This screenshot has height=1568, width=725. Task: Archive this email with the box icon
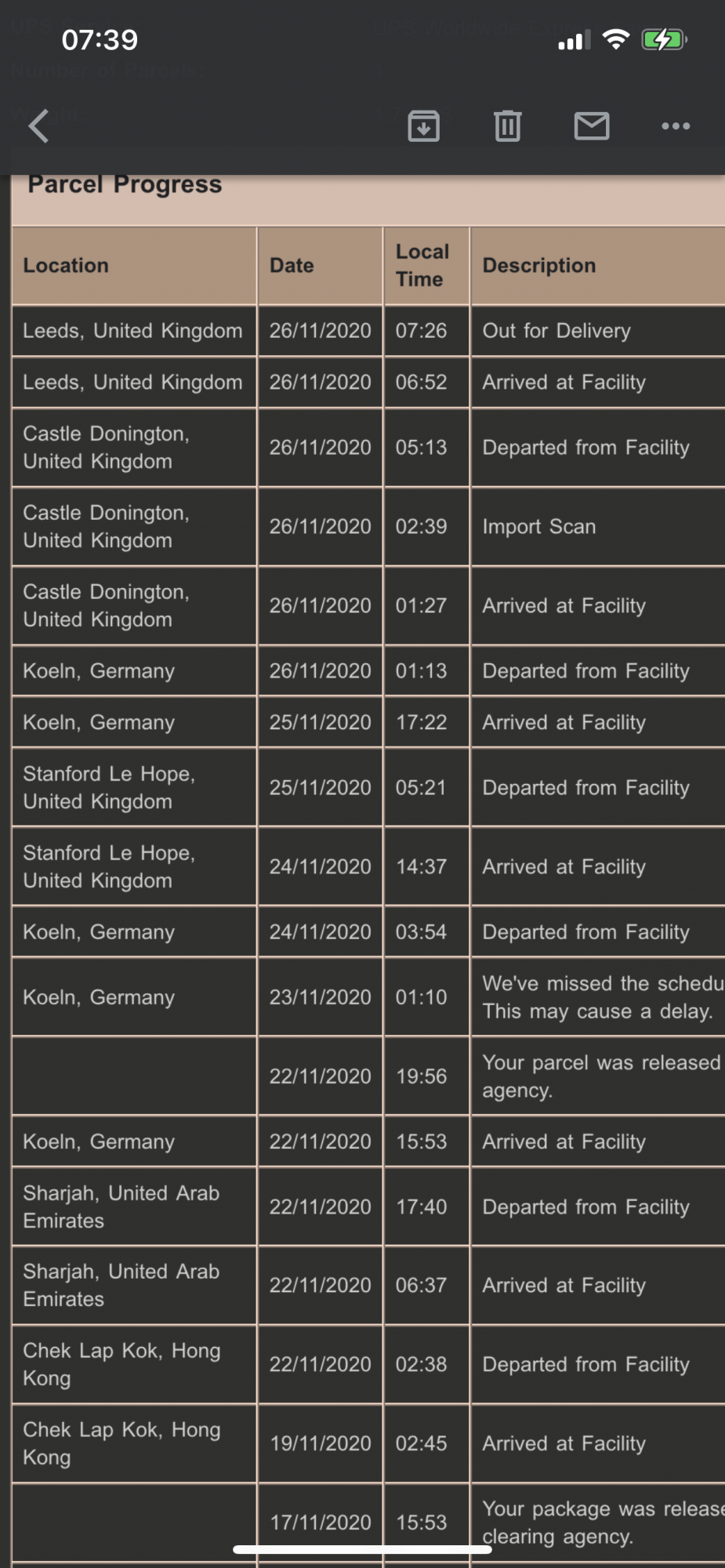pos(423,125)
